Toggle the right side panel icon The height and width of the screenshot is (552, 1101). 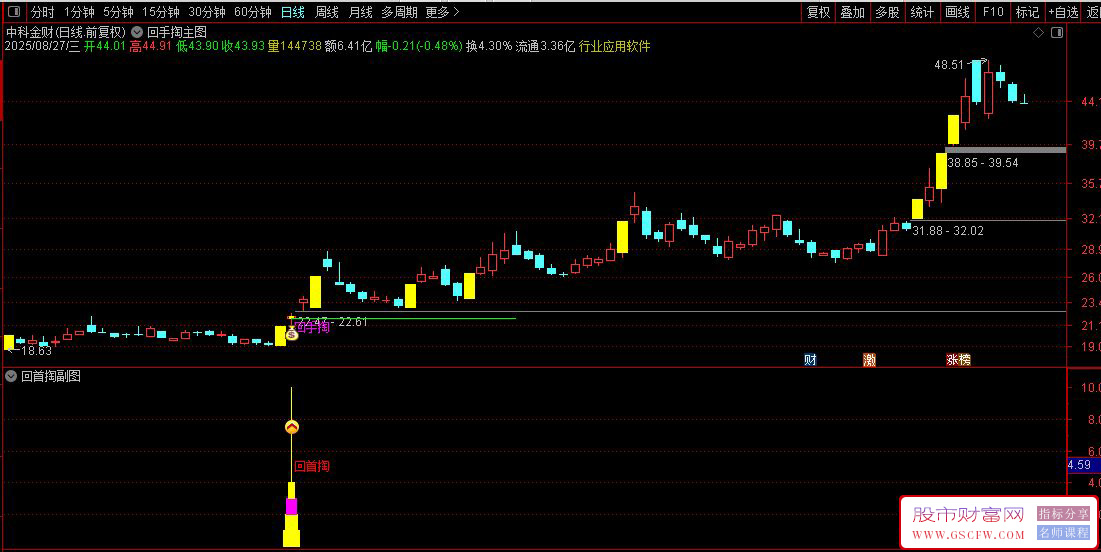pyautogui.click(x=1057, y=33)
